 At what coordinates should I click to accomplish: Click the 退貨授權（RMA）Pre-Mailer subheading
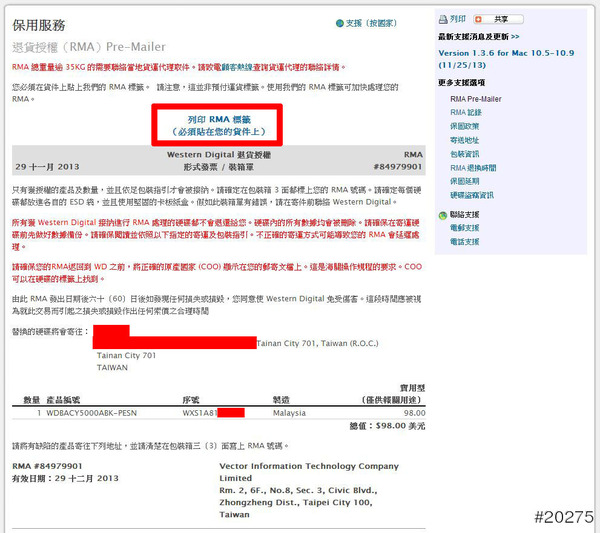(x=89, y=47)
